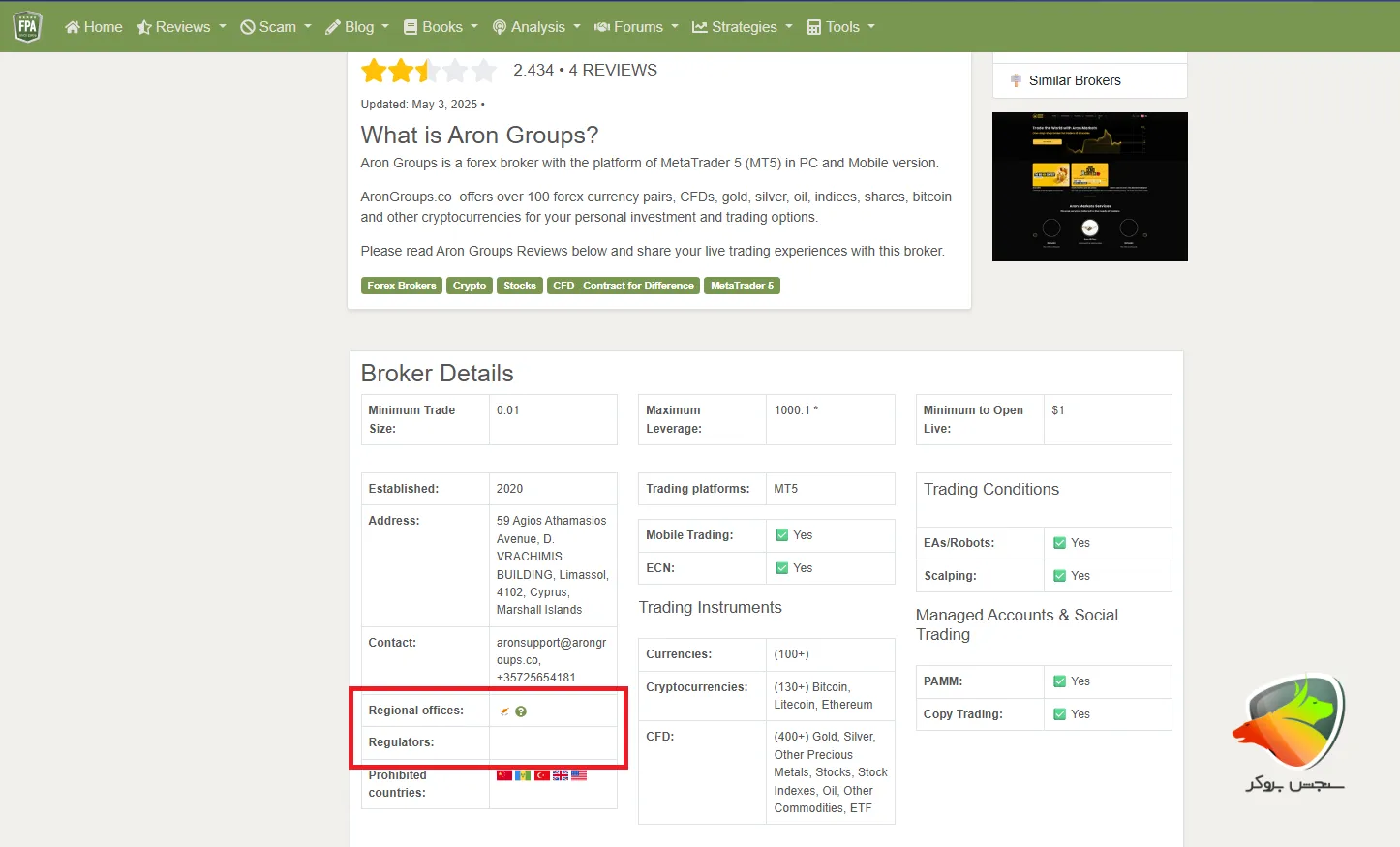Expand the Tools dropdown menu
The image size is (1400, 847).
click(x=841, y=27)
